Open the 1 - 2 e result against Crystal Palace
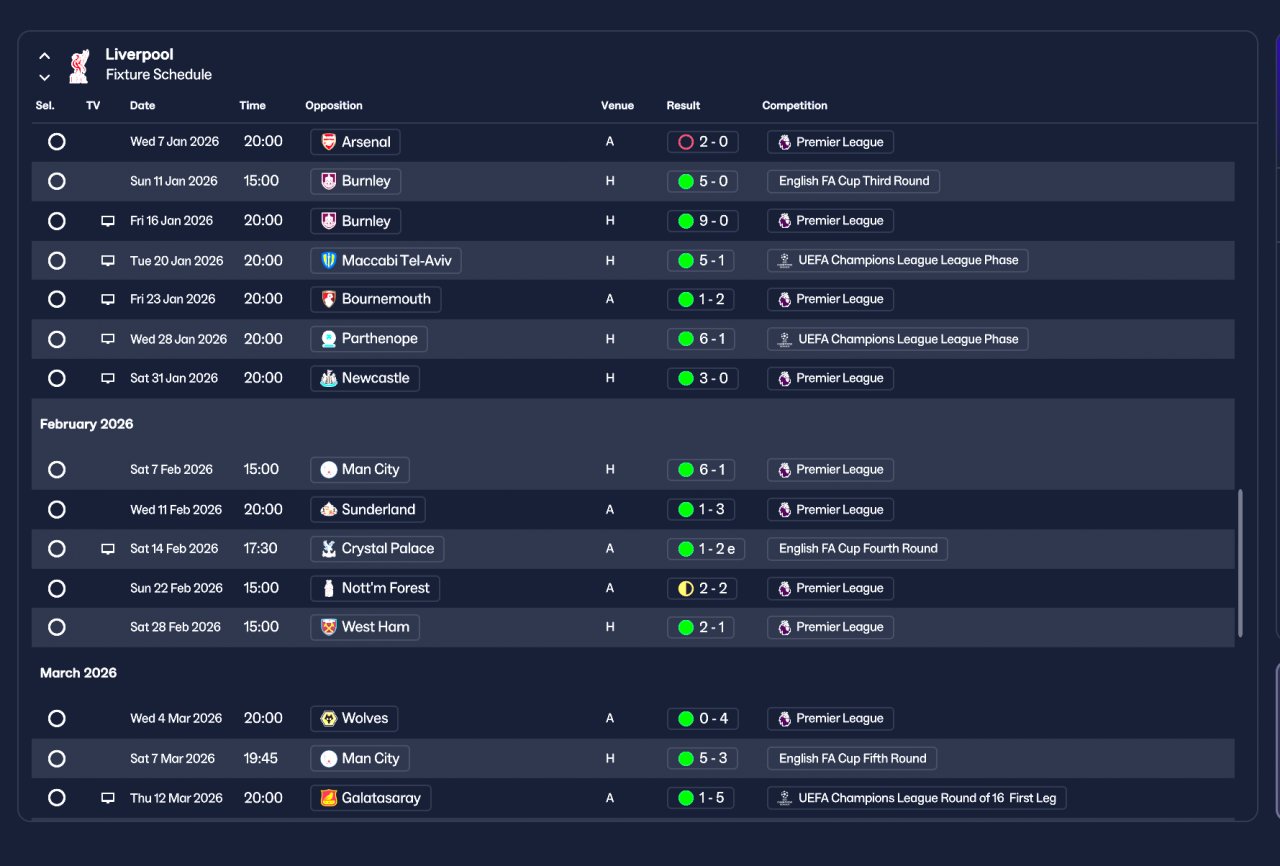The image size is (1280, 866). [x=706, y=549]
